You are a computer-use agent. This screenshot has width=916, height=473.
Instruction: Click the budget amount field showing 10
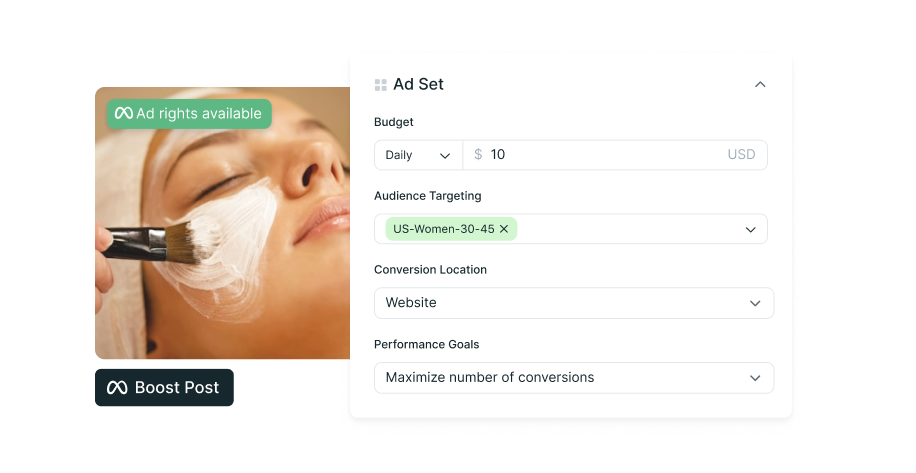pos(615,155)
